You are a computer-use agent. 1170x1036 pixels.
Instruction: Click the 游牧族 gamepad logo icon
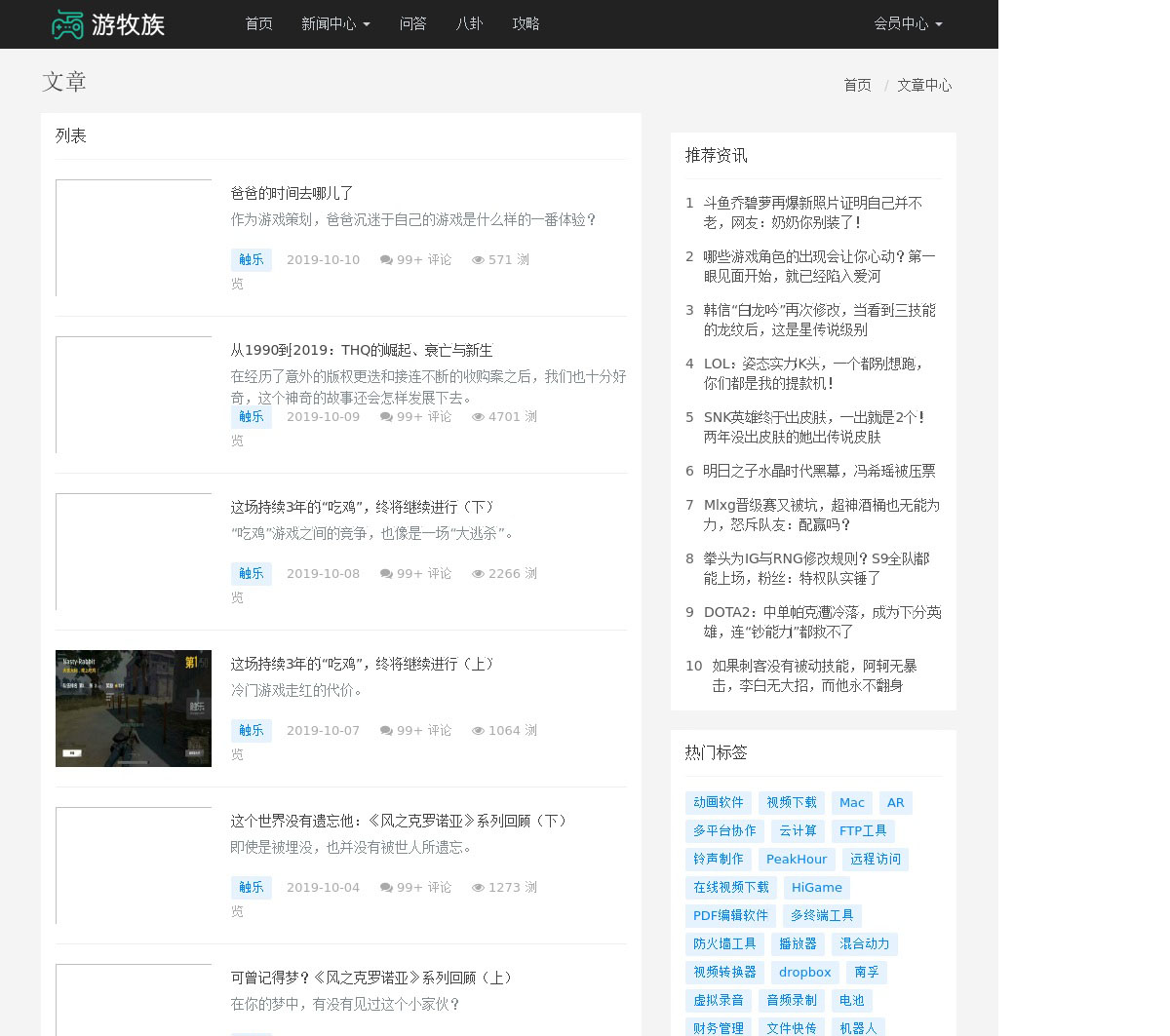[x=67, y=24]
